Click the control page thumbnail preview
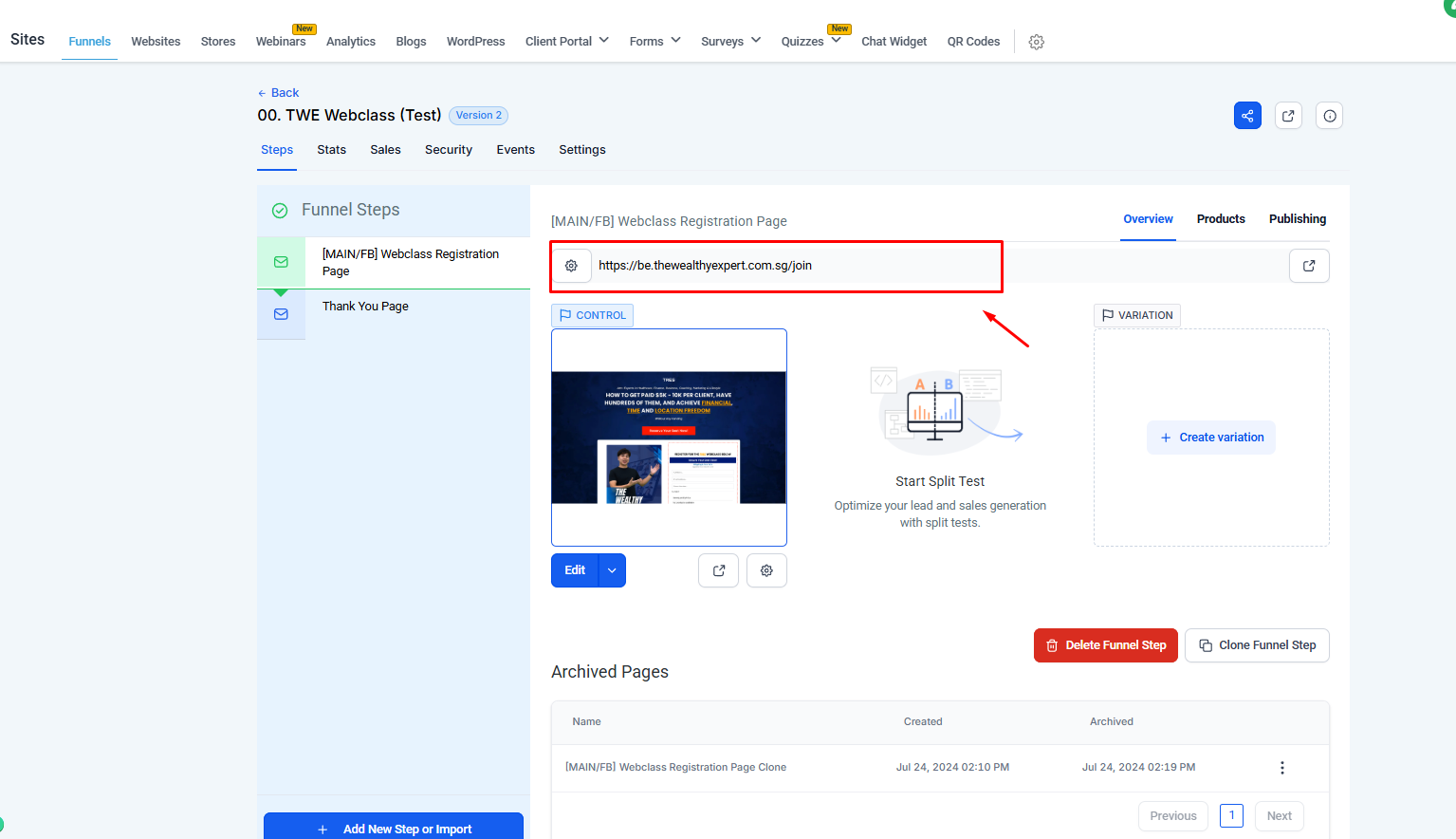1456x839 pixels. click(x=669, y=437)
